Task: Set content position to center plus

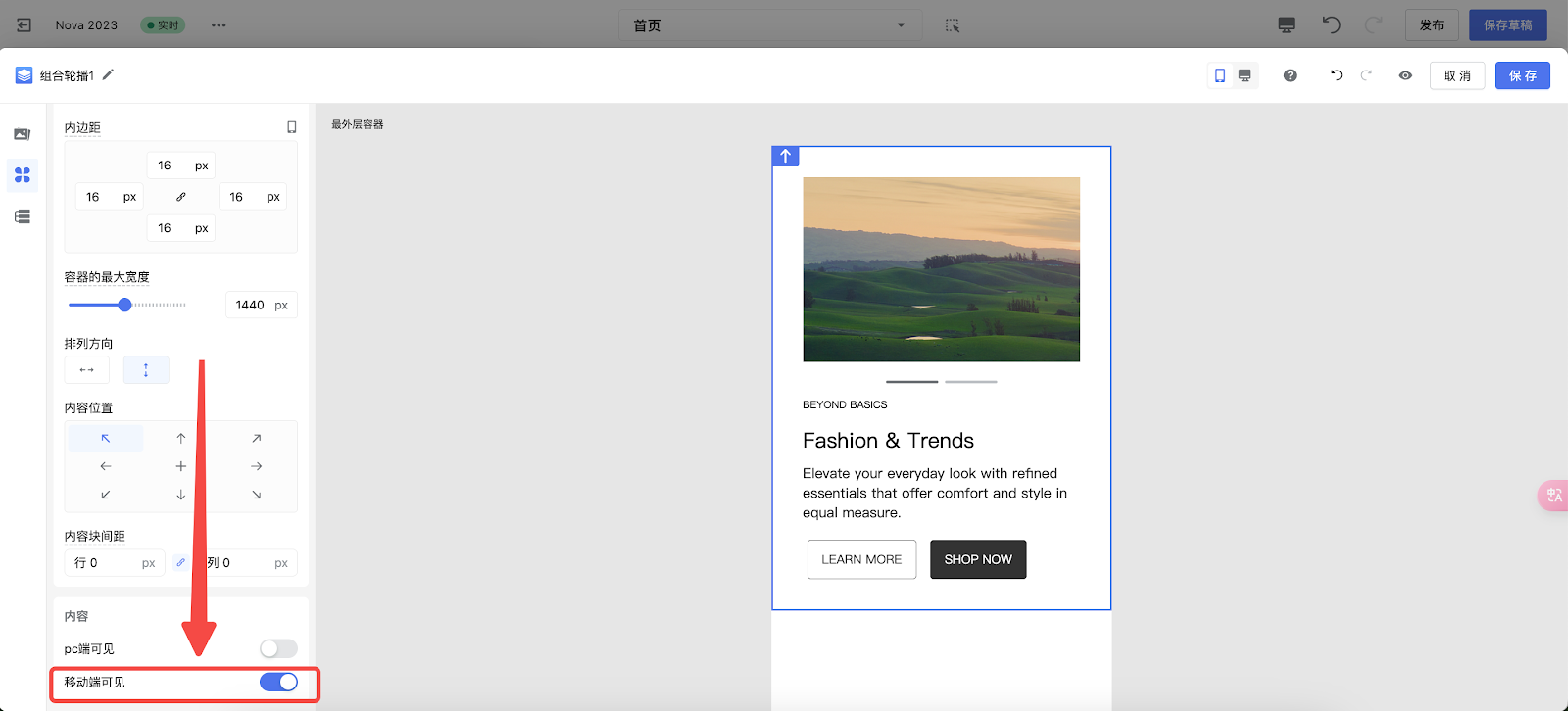Action: (x=180, y=466)
